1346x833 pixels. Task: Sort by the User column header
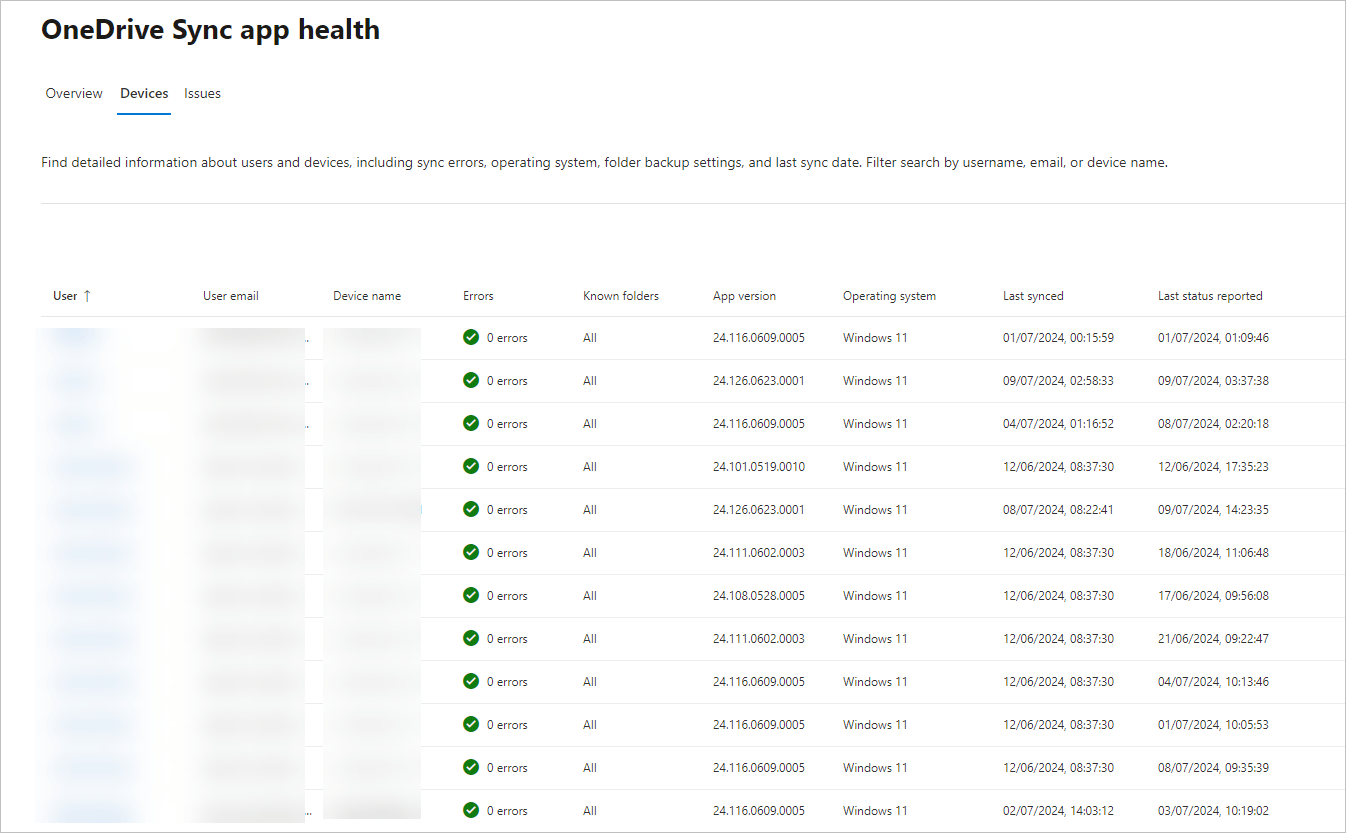click(65, 296)
